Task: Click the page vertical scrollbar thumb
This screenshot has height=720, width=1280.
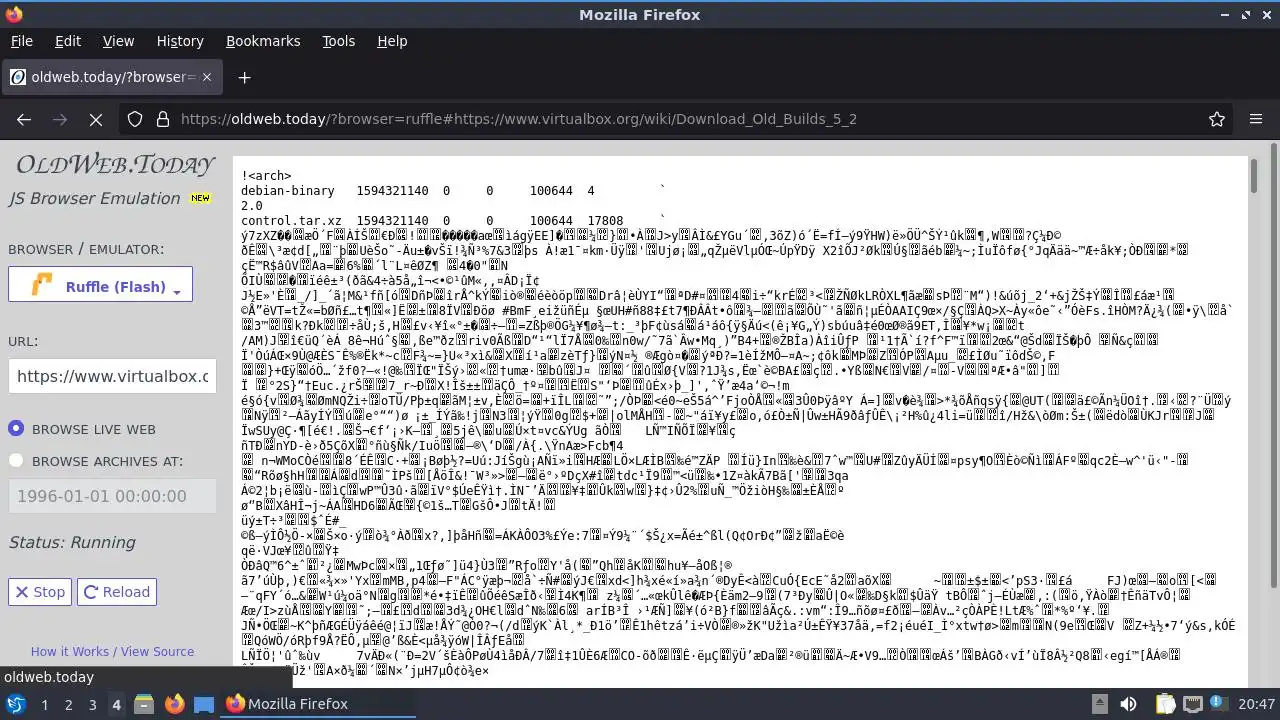Action: (1255, 175)
